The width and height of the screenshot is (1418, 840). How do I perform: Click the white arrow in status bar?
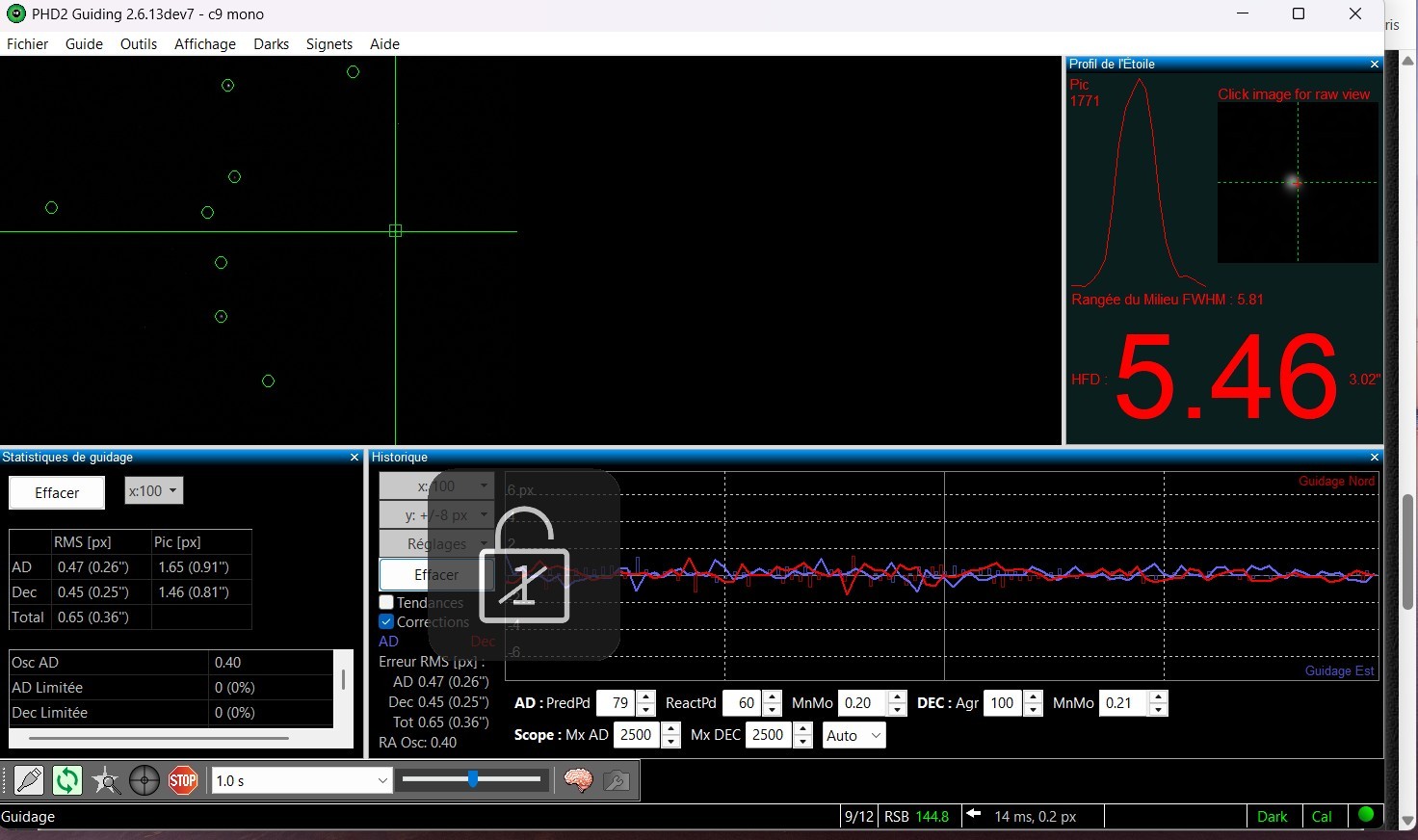click(x=974, y=815)
